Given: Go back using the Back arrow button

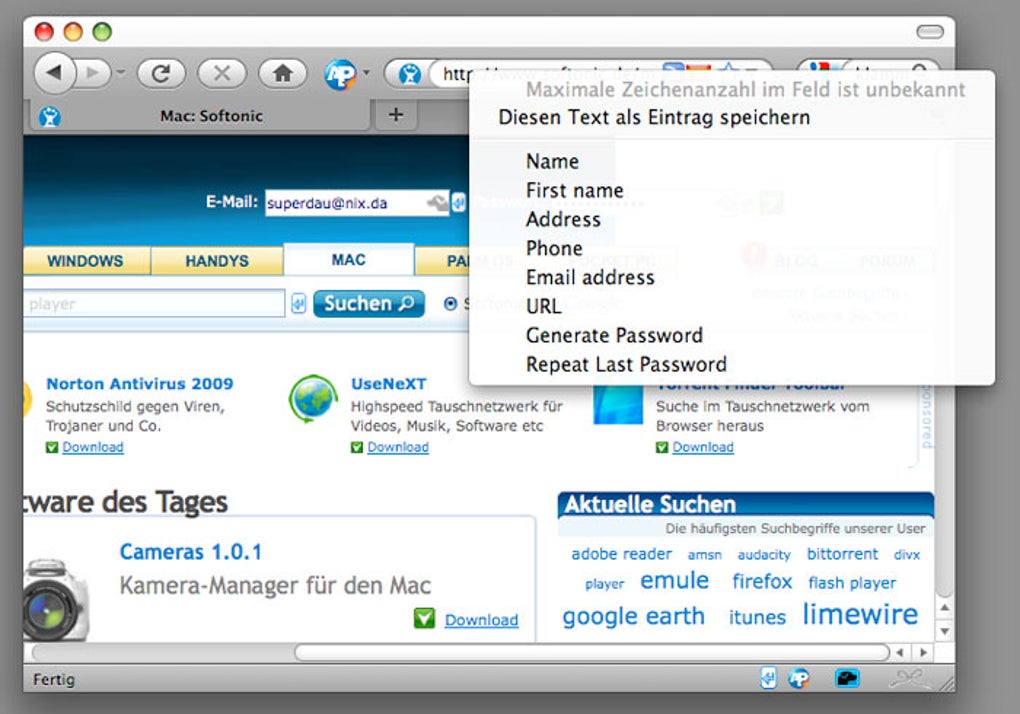Looking at the screenshot, I should [x=55, y=72].
